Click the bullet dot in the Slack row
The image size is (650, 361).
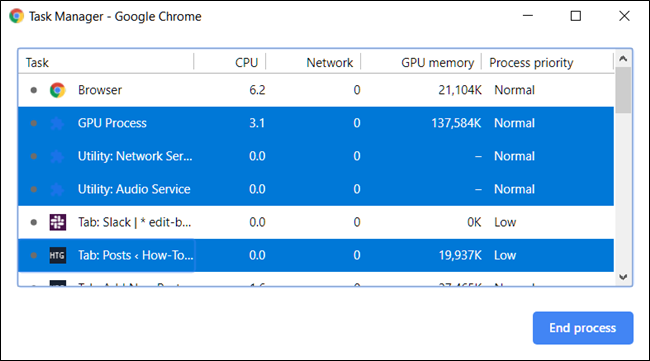(x=34, y=223)
